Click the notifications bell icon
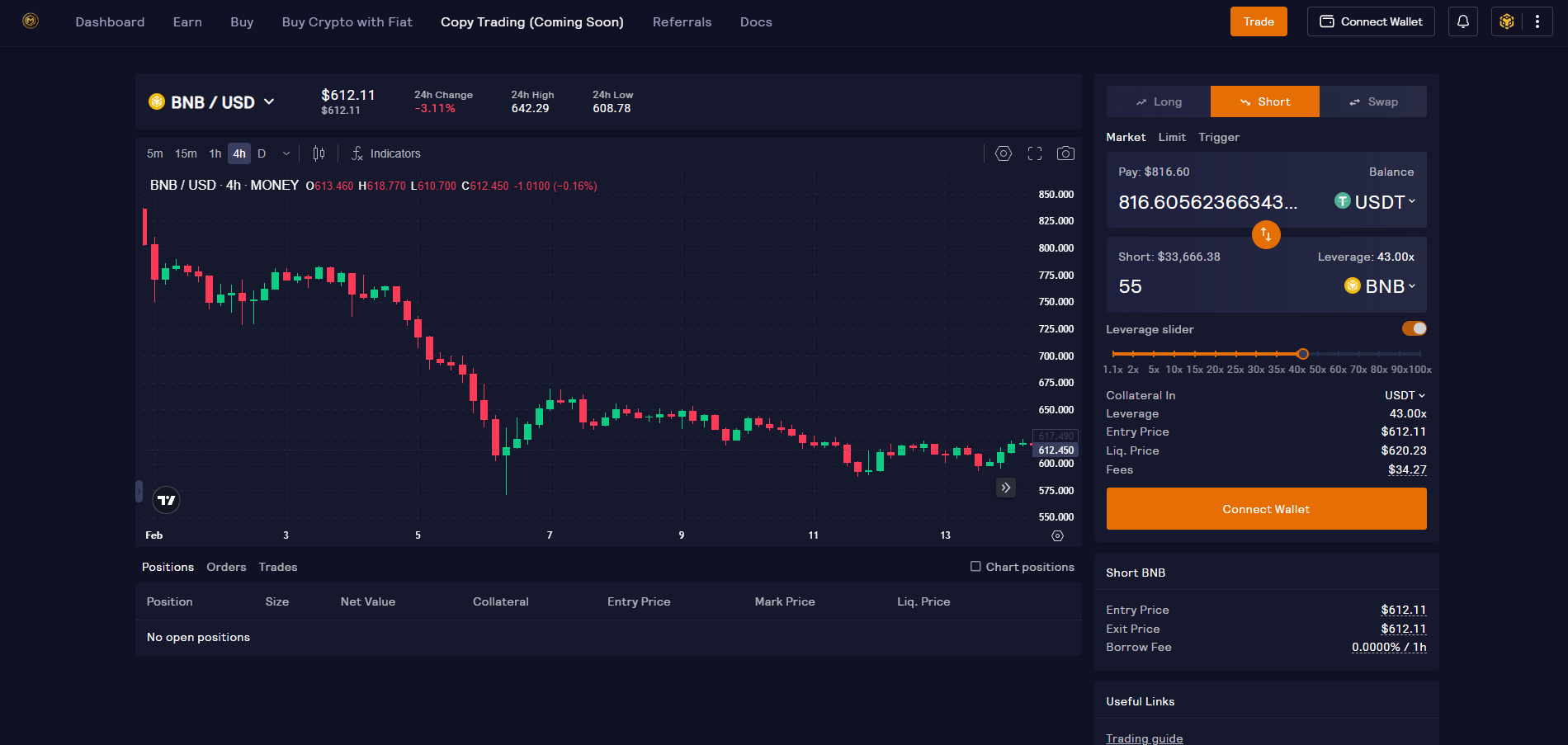The height and width of the screenshot is (745, 1568). (1462, 21)
